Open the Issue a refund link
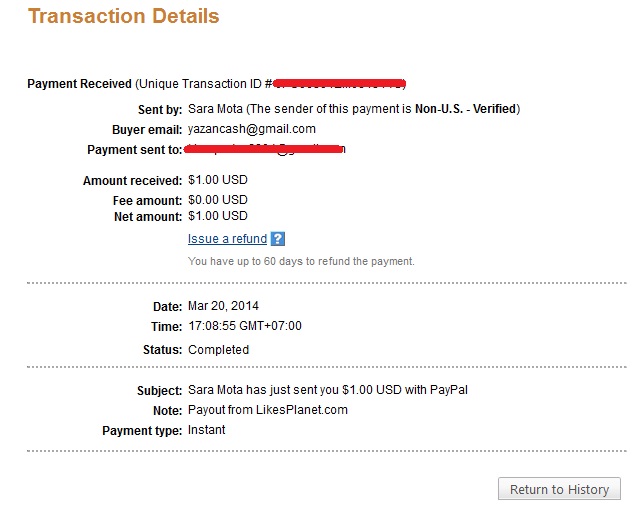Viewport: 638px width, 506px height. coord(227,239)
